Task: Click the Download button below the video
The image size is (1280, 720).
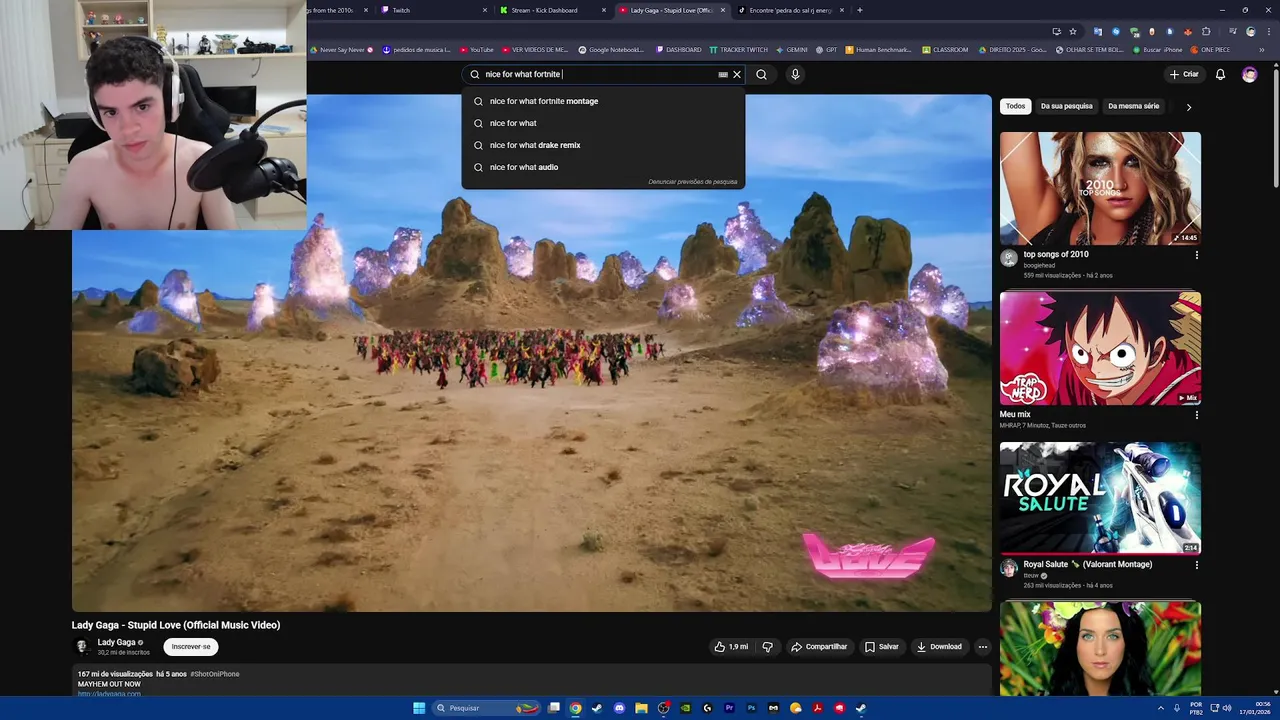Action: 939,647
